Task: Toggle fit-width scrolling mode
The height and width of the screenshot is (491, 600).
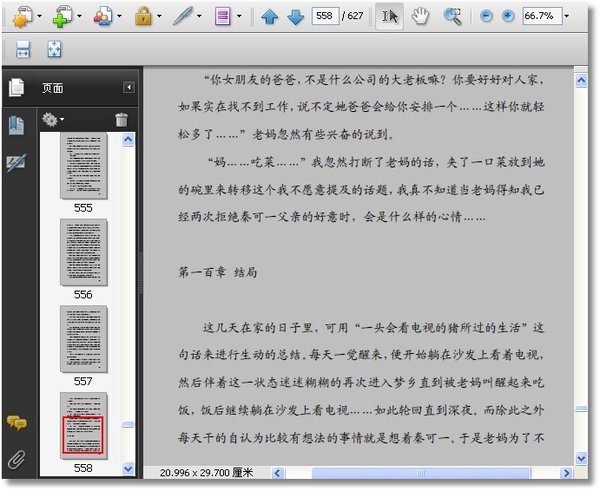Action: (x=23, y=49)
